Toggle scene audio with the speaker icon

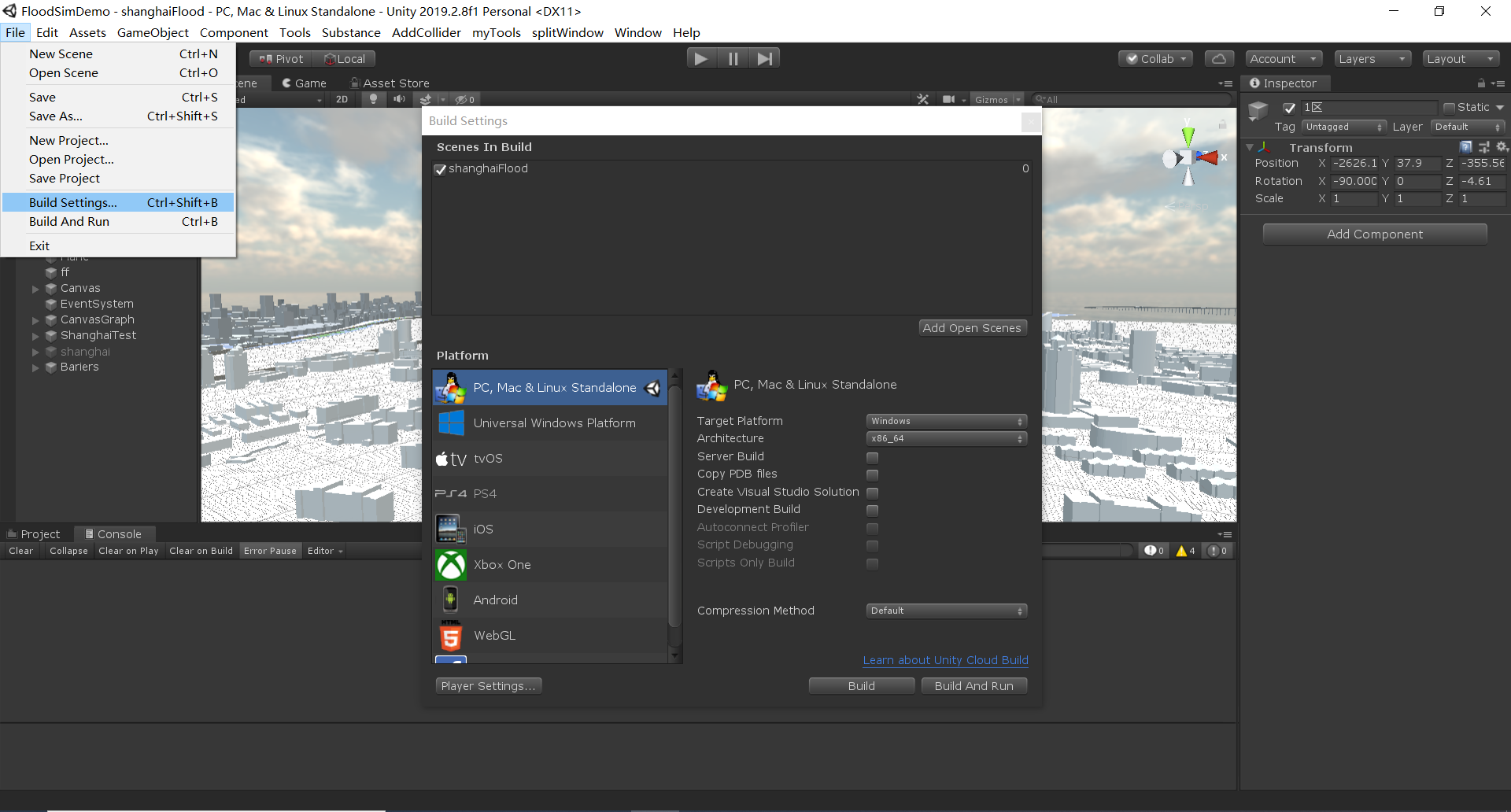point(399,99)
